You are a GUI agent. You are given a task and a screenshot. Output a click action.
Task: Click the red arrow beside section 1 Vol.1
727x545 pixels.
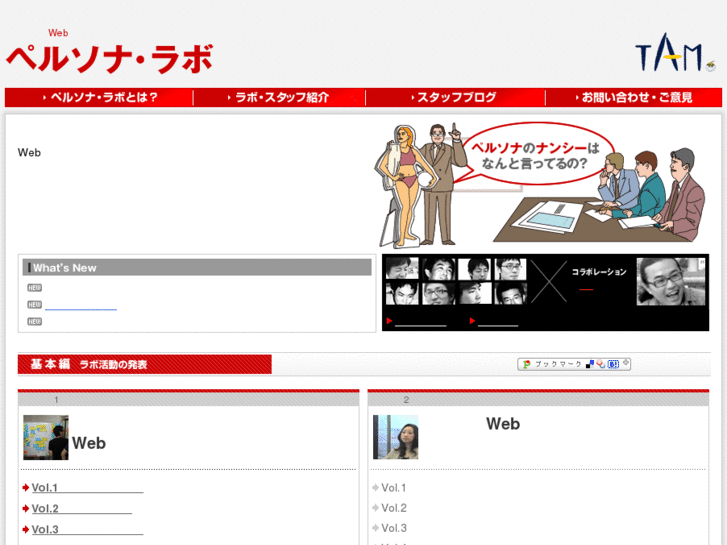[26, 487]
